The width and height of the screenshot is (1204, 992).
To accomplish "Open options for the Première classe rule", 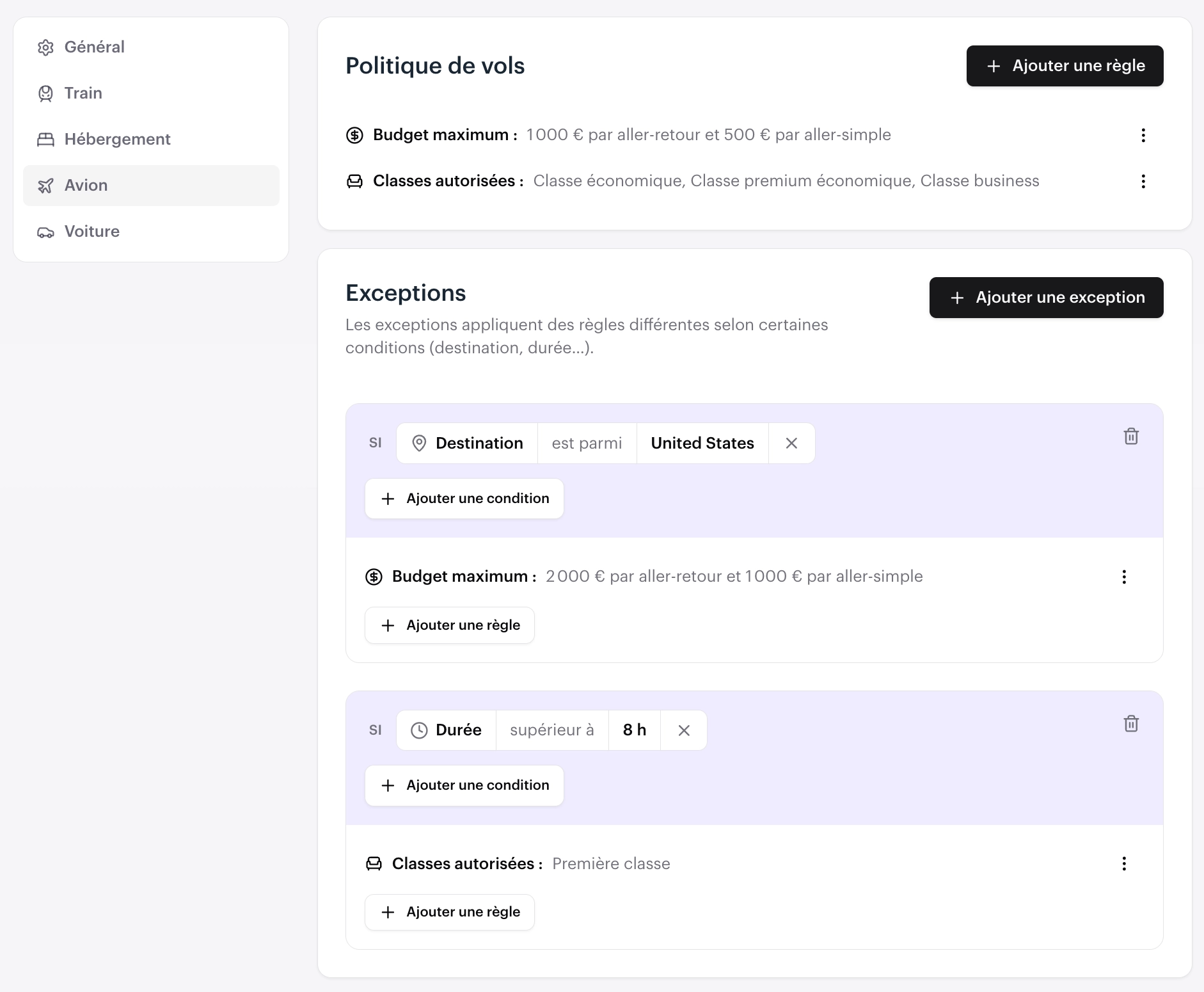I will tap(1124, 864).
